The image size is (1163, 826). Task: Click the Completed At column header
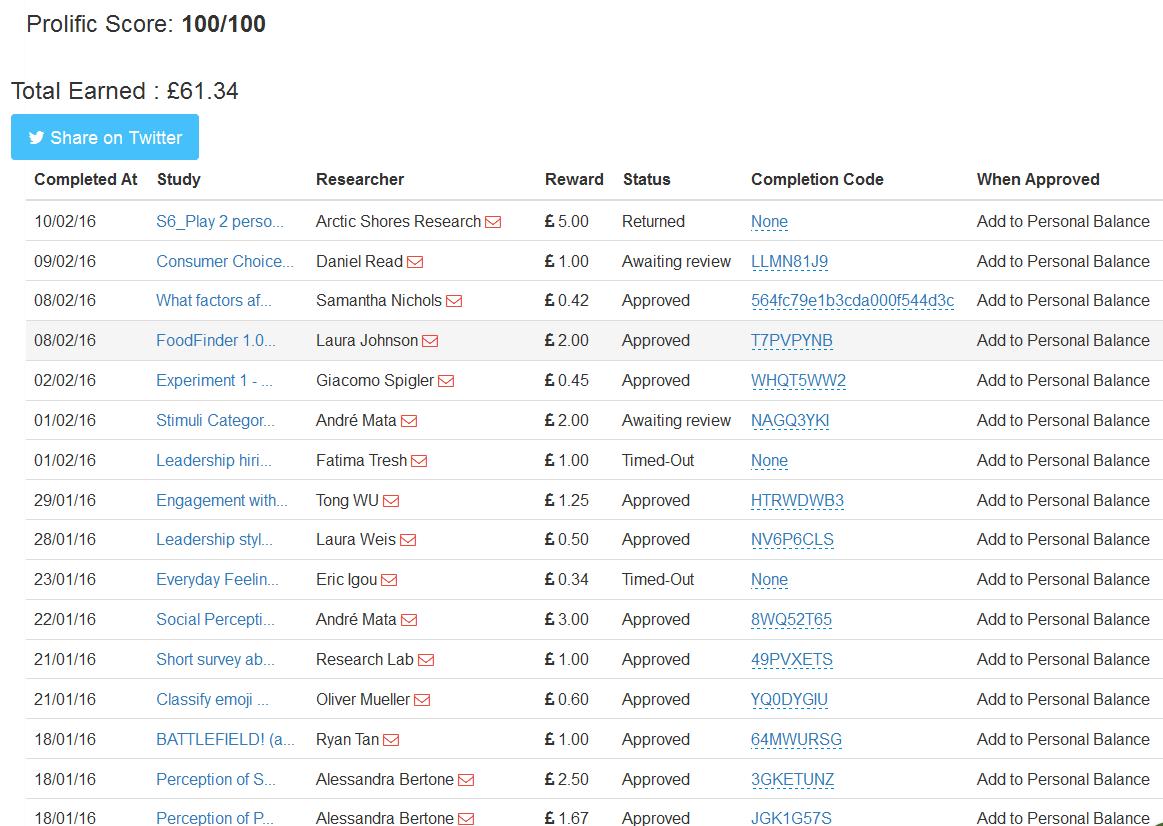coord(85,179)
